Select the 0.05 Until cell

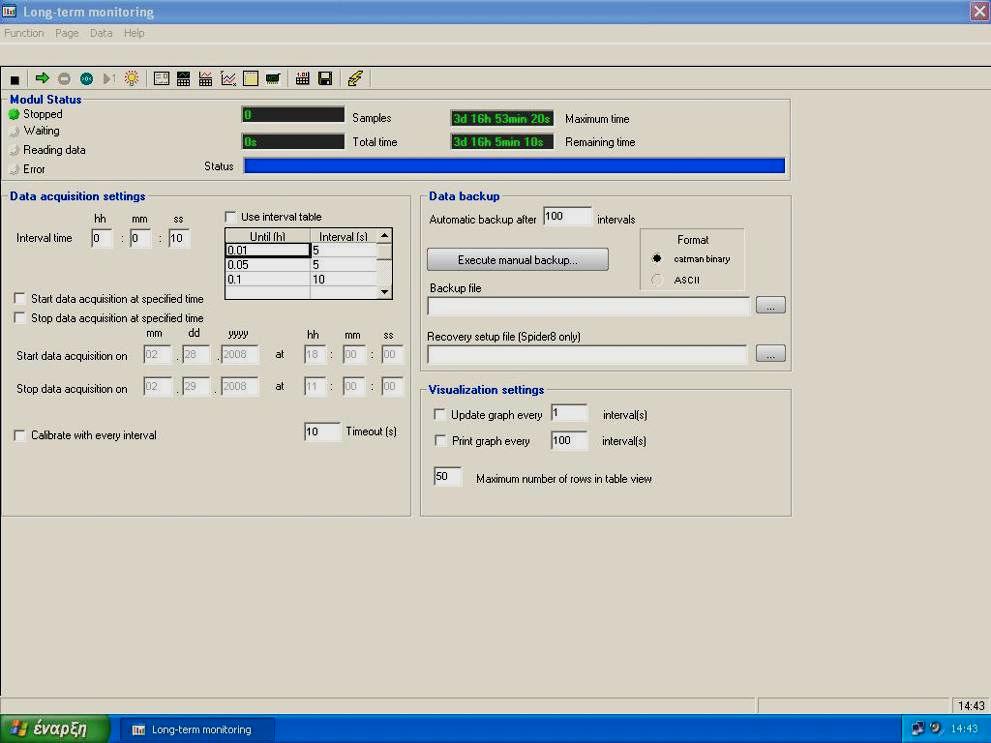(x=268, y=265)
